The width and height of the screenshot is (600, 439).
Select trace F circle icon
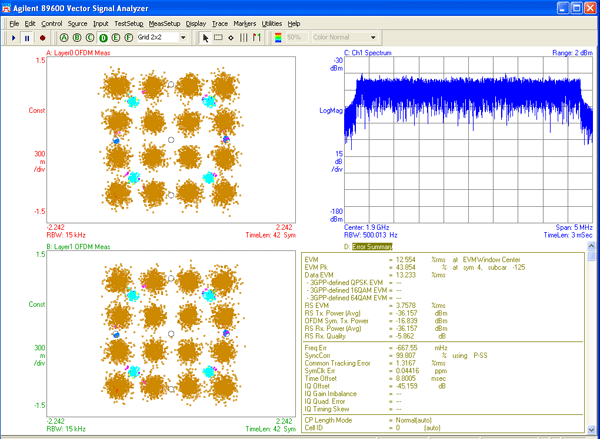[x=129, y=37]
